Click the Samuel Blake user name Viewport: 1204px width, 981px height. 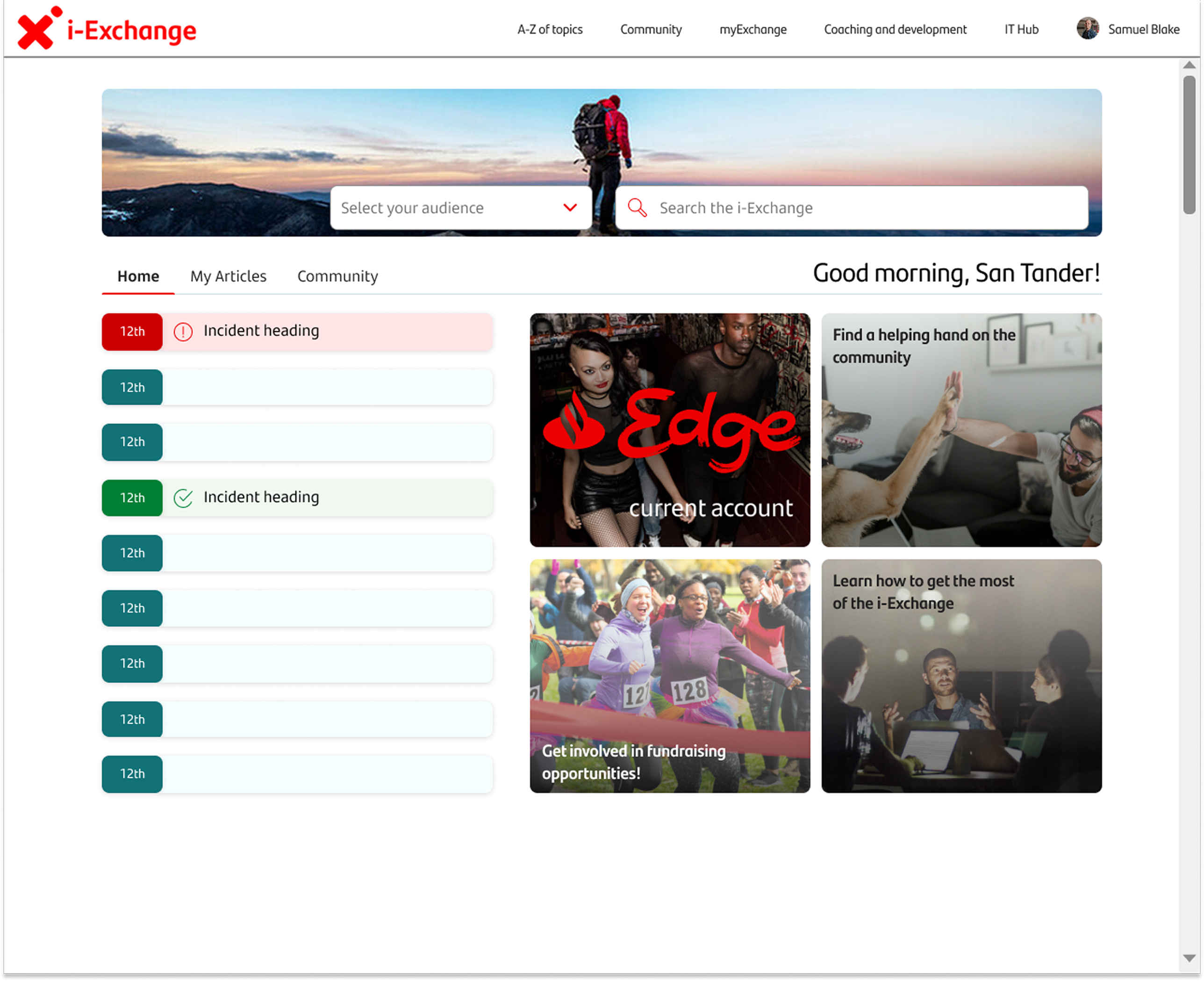pyautogui.click(x=1144, y=29)
